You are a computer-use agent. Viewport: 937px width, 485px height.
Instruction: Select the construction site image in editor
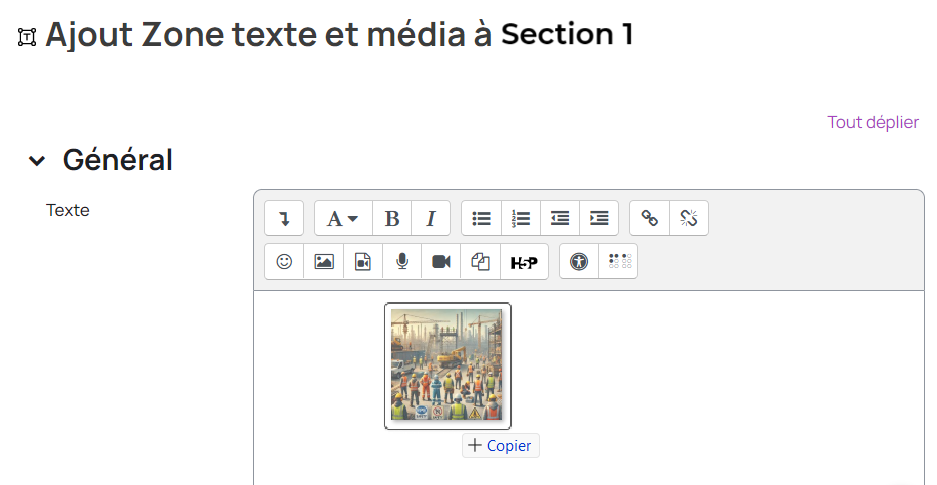(x=448, y=366)
